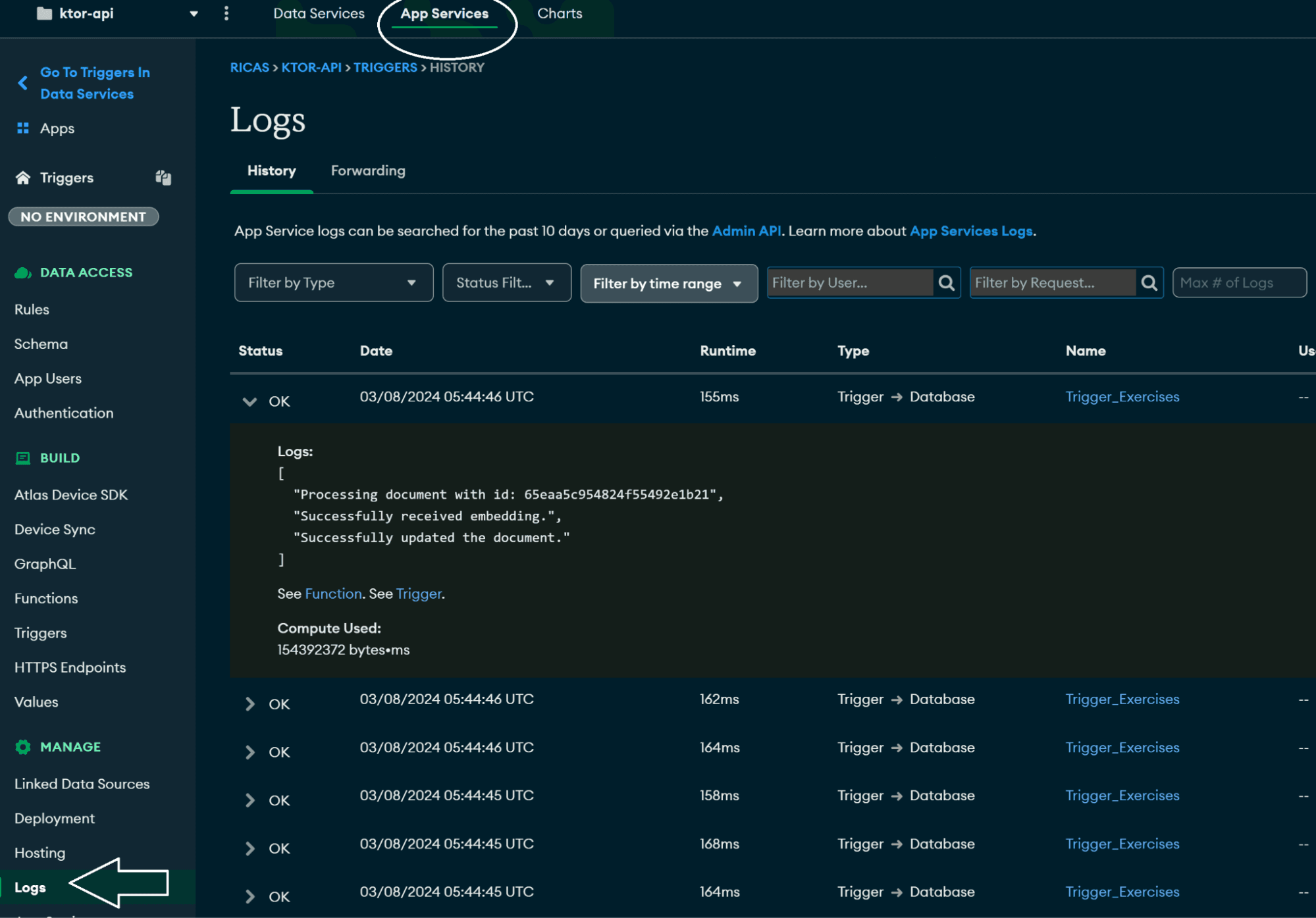This screenshot has width=1316, height=918.
Task: Click the Max # of Logs field
Action: pyautogui.click(x=1238, y=283)
